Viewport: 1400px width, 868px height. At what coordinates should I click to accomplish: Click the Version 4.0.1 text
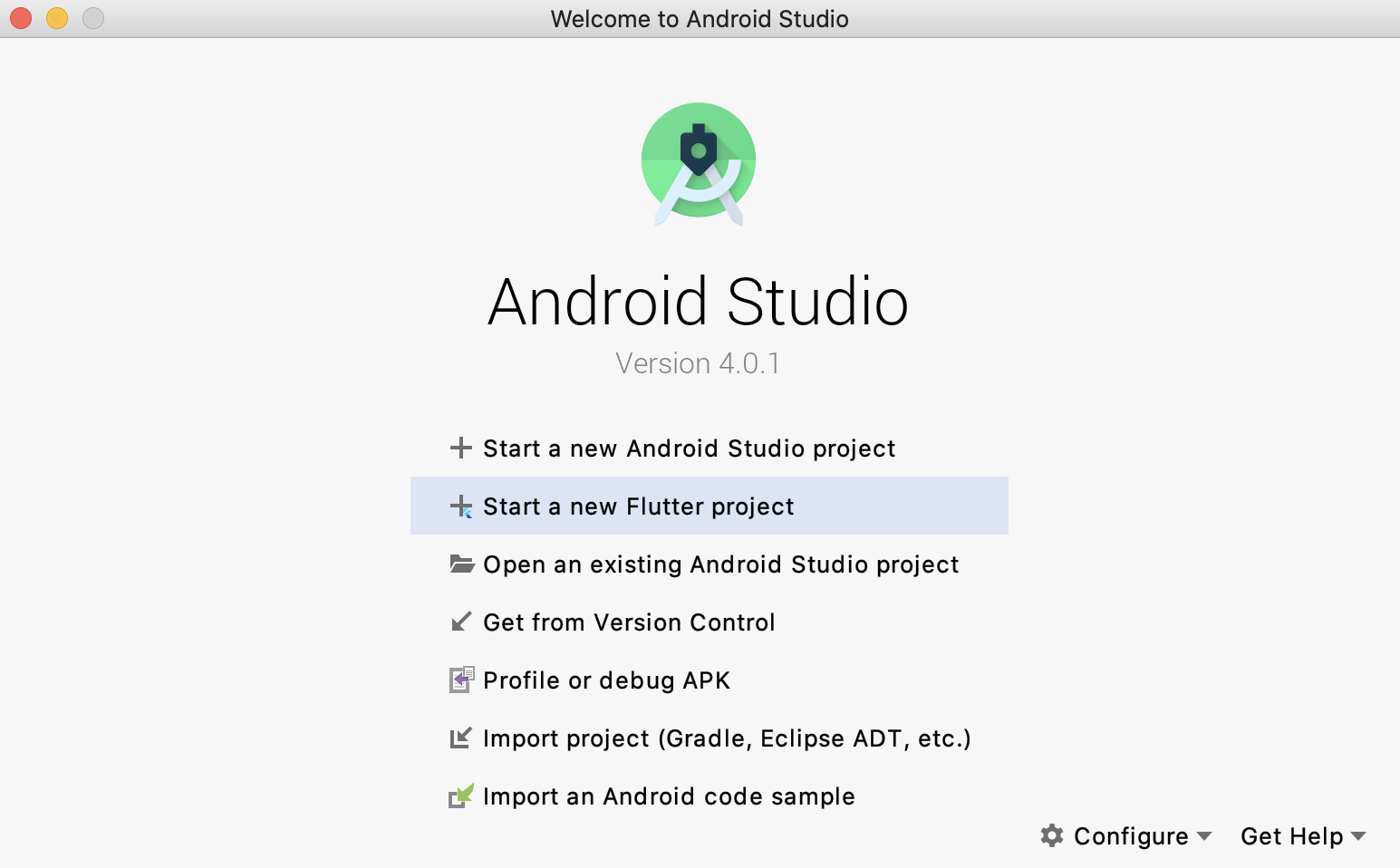[698, 363]
